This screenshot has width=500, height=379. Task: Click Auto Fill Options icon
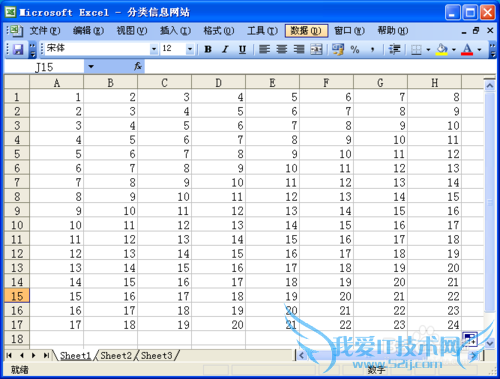(470, 339)
